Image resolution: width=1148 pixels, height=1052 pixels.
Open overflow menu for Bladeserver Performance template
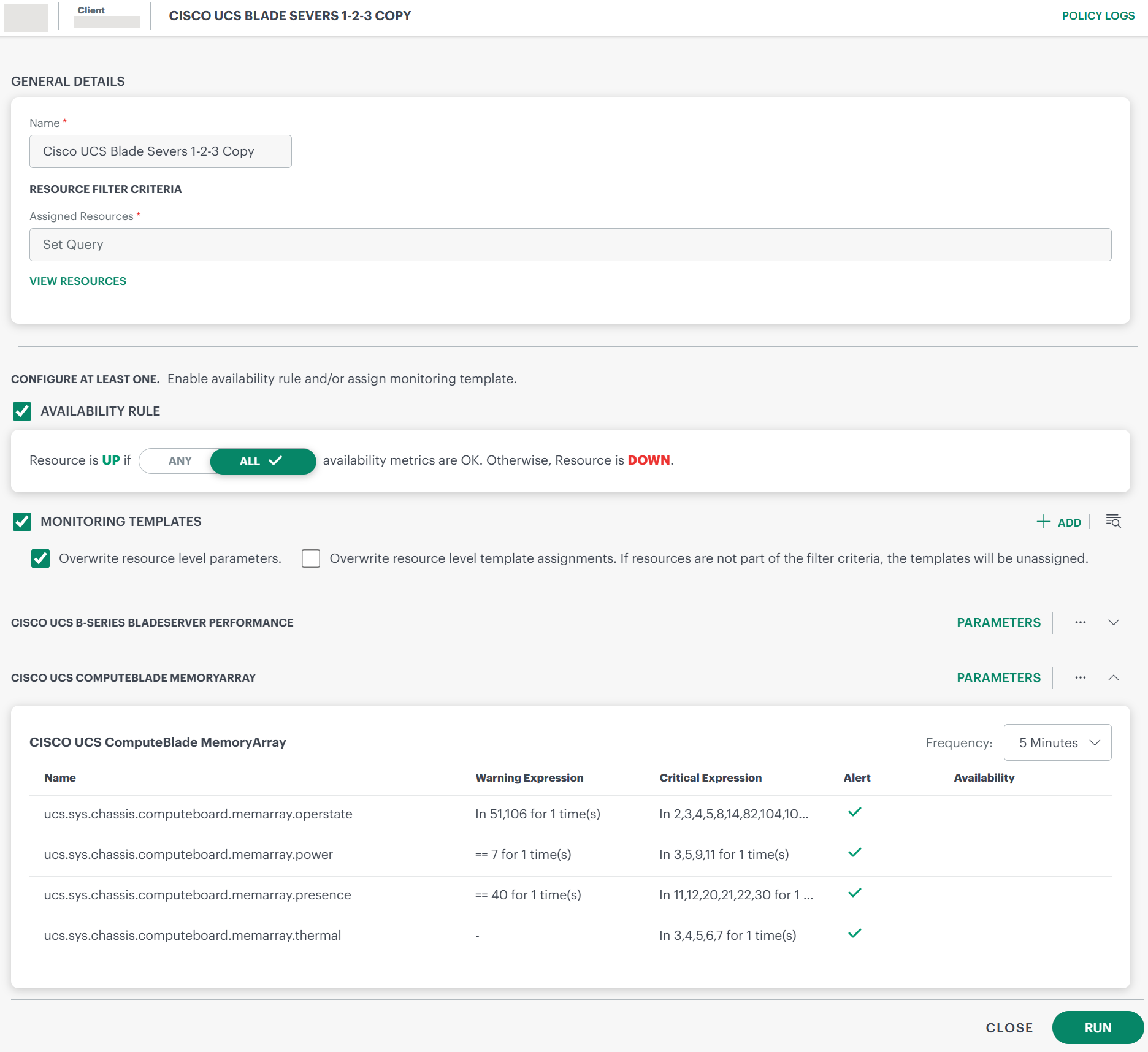coord(1080,622)
